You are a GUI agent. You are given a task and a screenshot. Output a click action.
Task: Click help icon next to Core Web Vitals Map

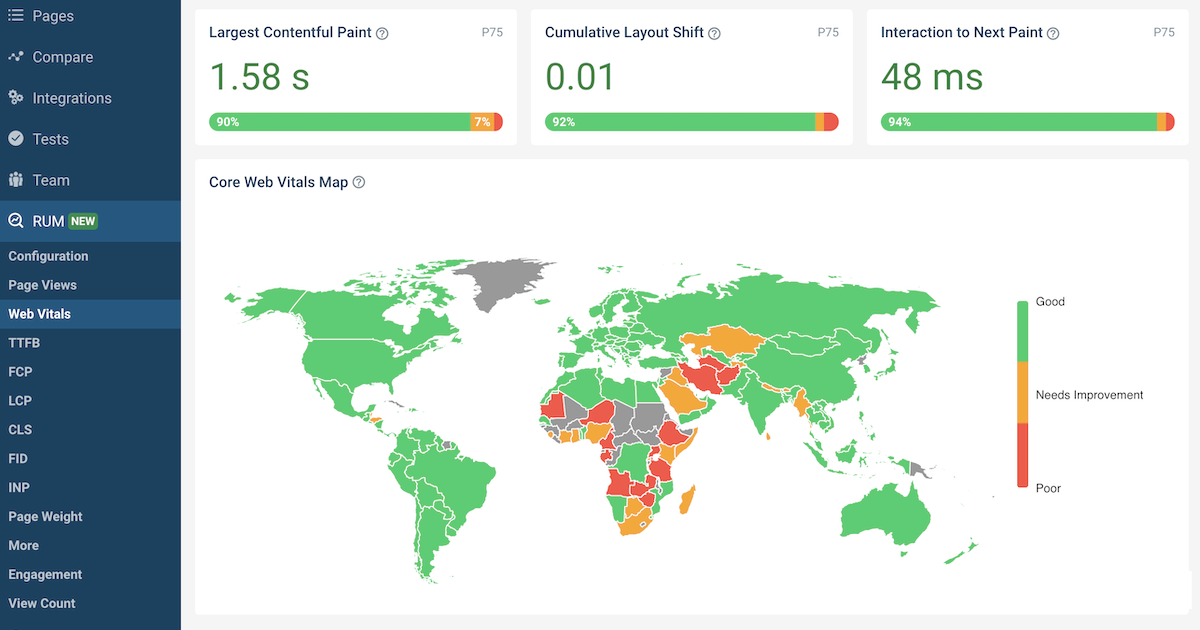(359, 183)
